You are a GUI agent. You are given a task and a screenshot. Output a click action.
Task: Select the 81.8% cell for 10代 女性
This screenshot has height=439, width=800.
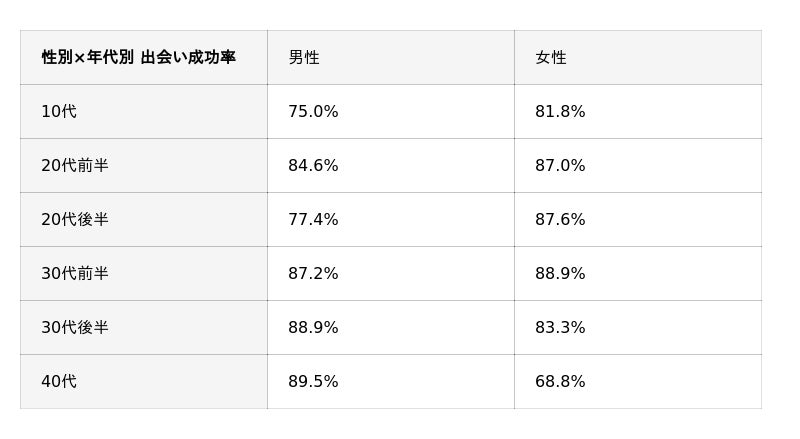(560, 112)
